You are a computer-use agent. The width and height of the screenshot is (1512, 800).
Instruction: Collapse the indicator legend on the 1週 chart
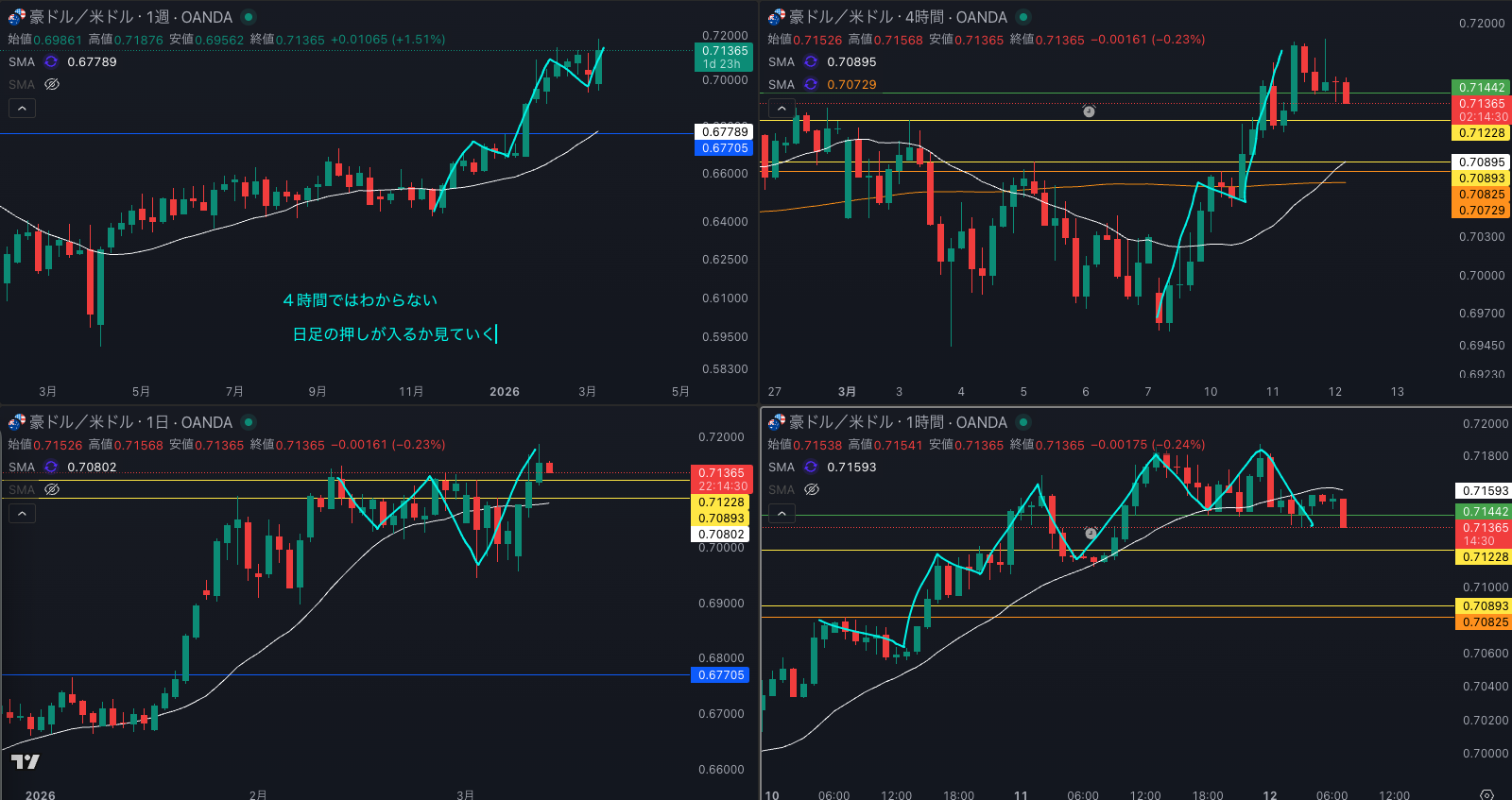click(x=23, y=108)
